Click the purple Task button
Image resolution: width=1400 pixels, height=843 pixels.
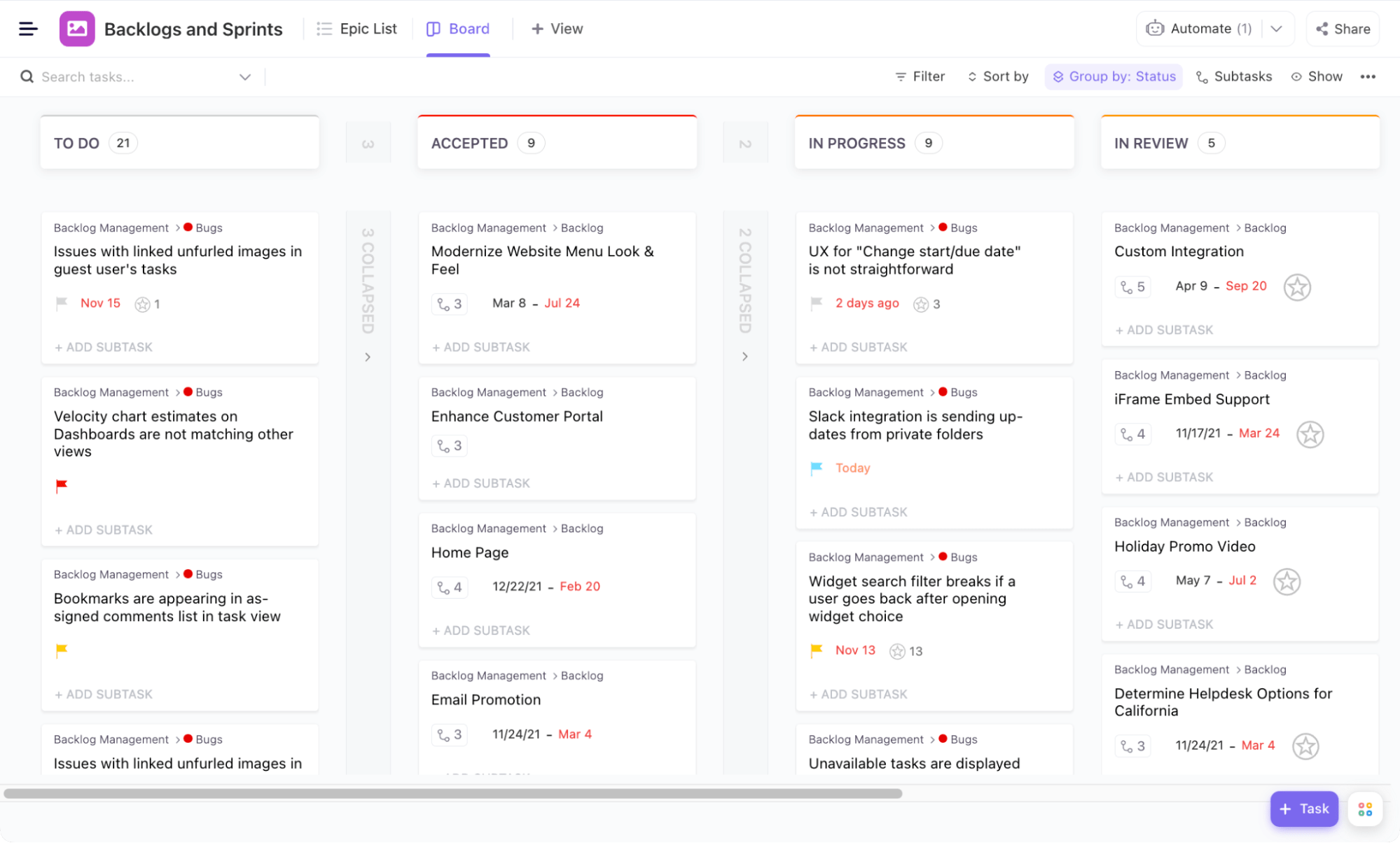point(1303,809)
